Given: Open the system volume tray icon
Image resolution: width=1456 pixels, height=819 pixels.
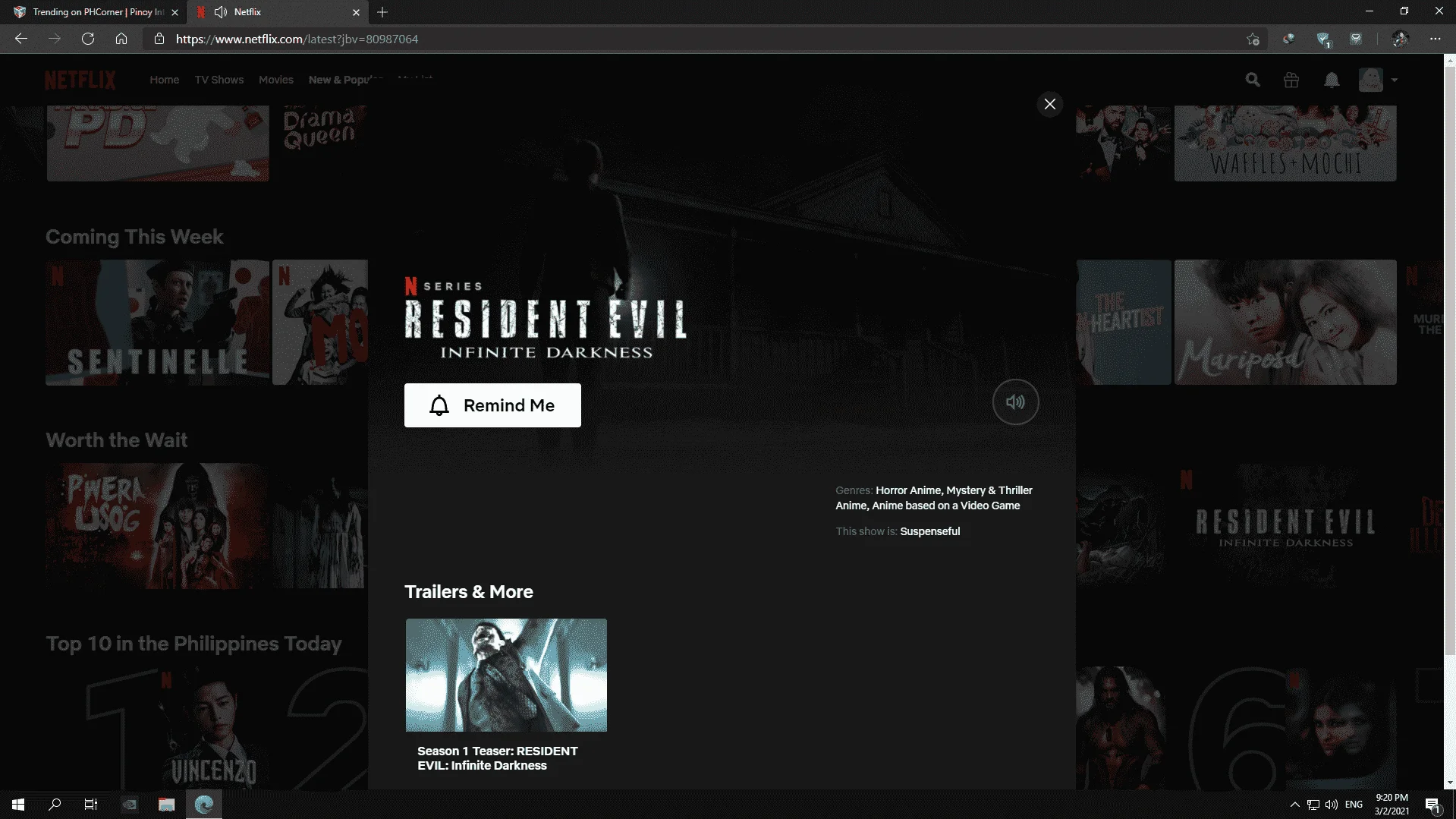Looking at the screenshot, I should tap(1332, 805).
